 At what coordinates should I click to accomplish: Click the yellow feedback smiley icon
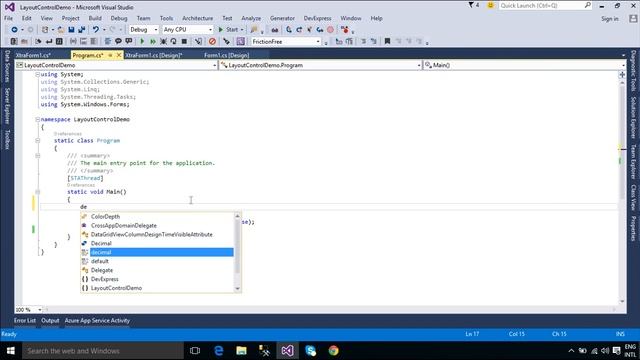click(x=491, y=5)
